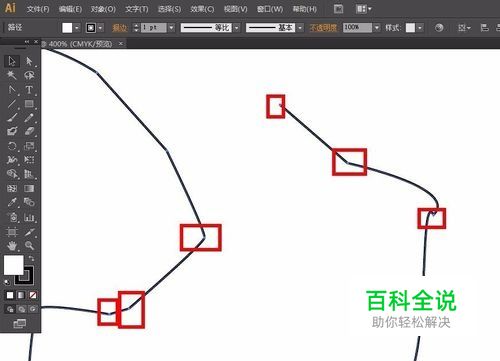Open the 对象(O) menu

[x=103, y=9]
